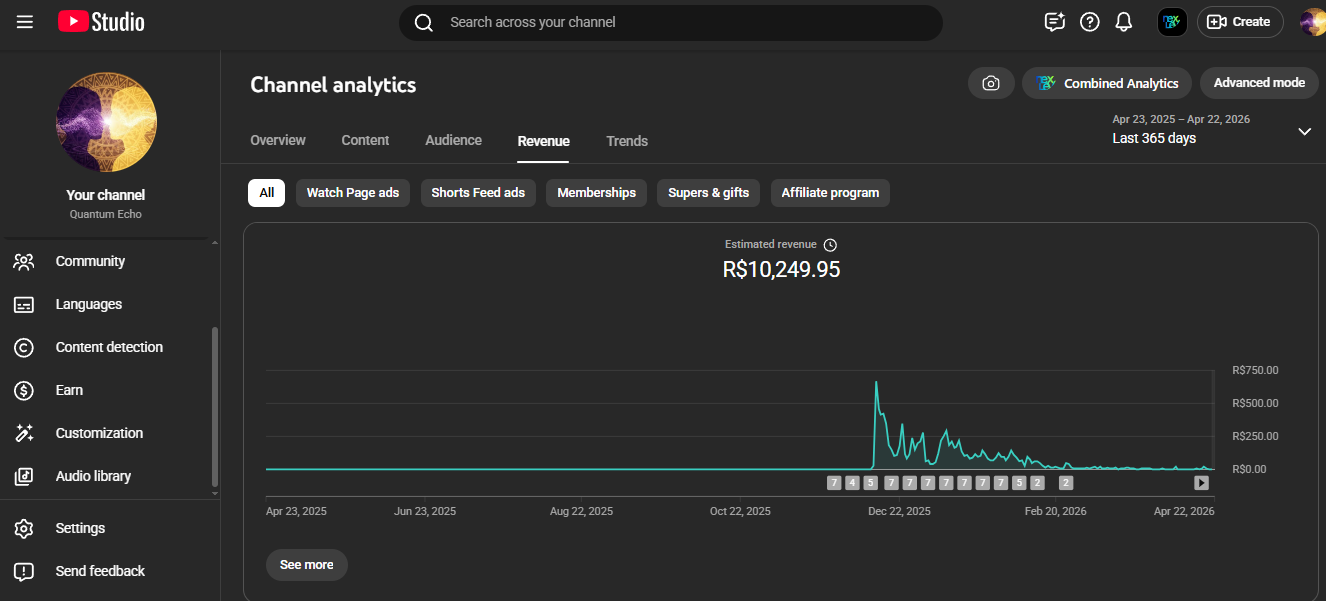
Task: Open the account avatar in top-right corner
Action: point(1312,22)
